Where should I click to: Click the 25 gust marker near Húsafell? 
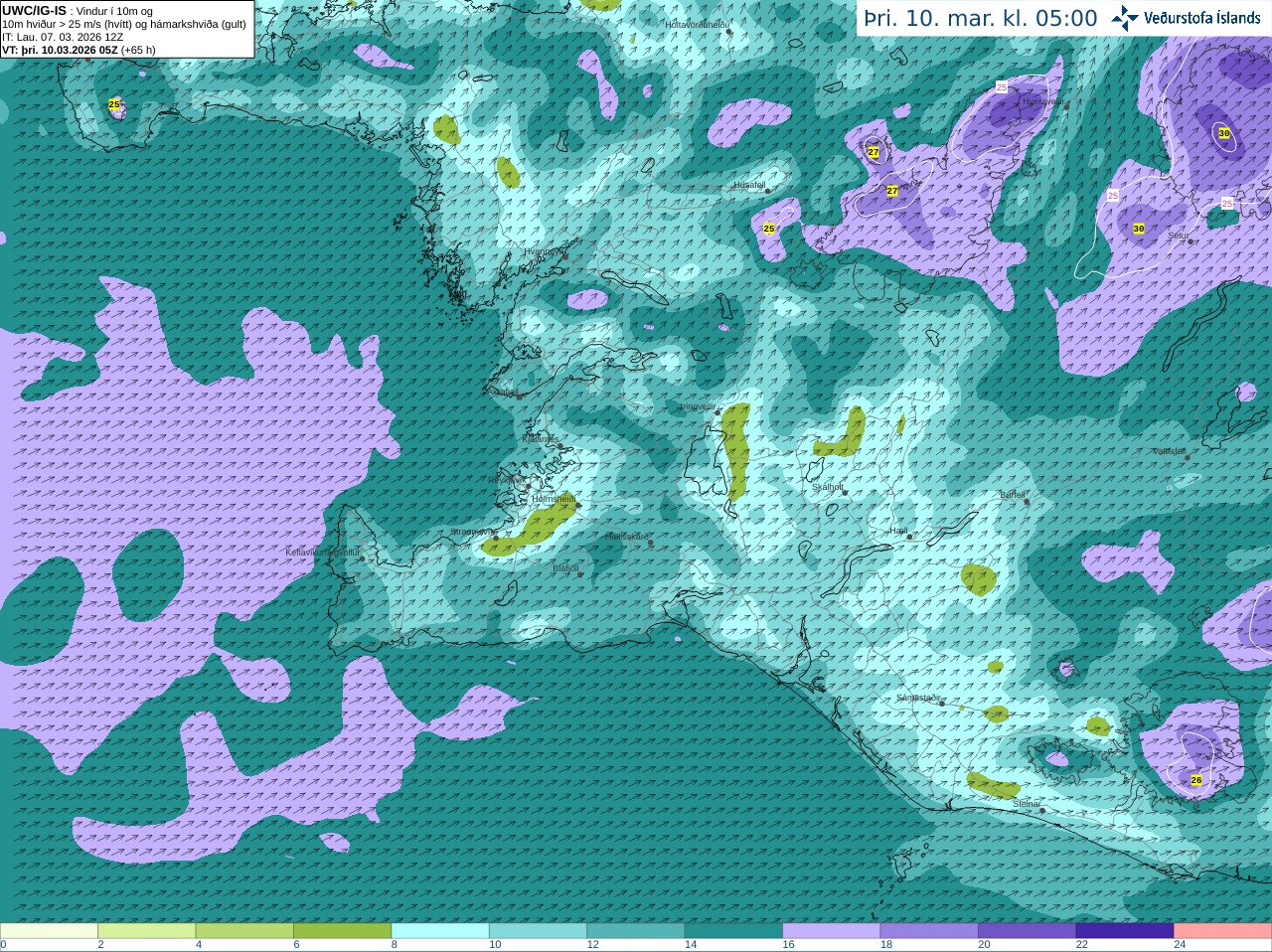[x=769, y=229]
